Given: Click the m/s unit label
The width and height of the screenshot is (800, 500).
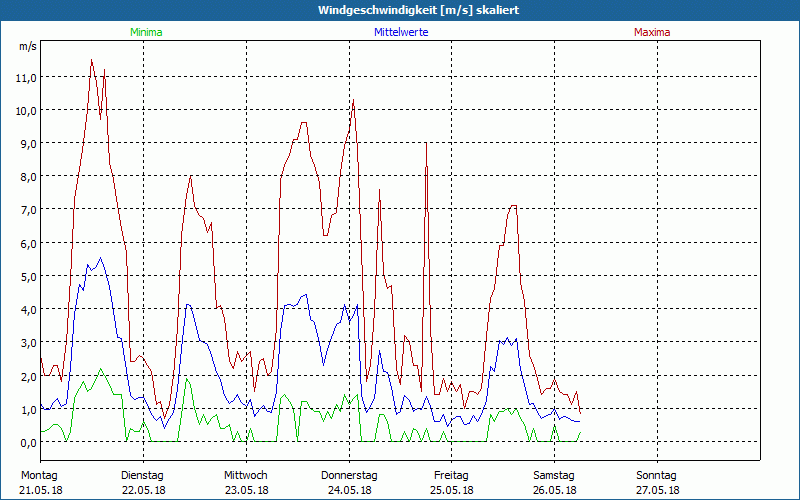Looking at the screenshot, I should [x=27, y=46].
